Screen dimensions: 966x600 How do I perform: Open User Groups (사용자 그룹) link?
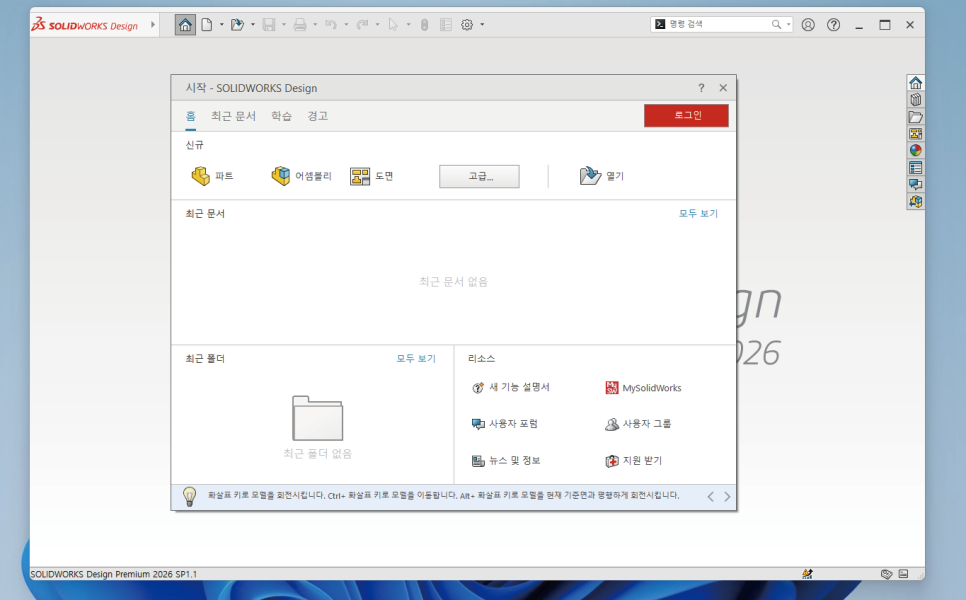(638, 424)
